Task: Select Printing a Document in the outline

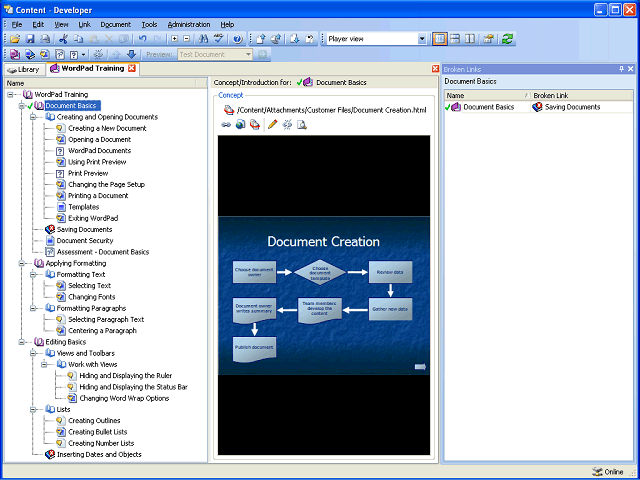Action: pos(97,195)
